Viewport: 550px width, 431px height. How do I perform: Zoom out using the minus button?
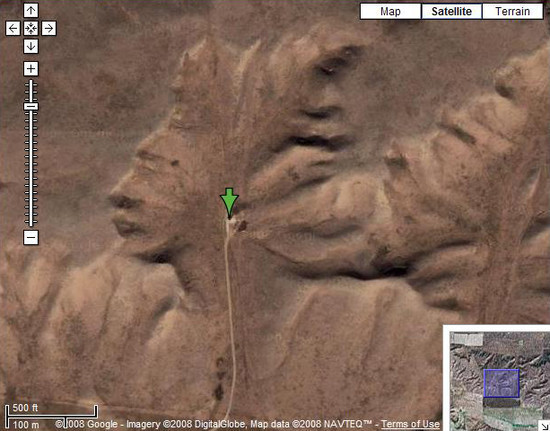[x=31, y=237]
